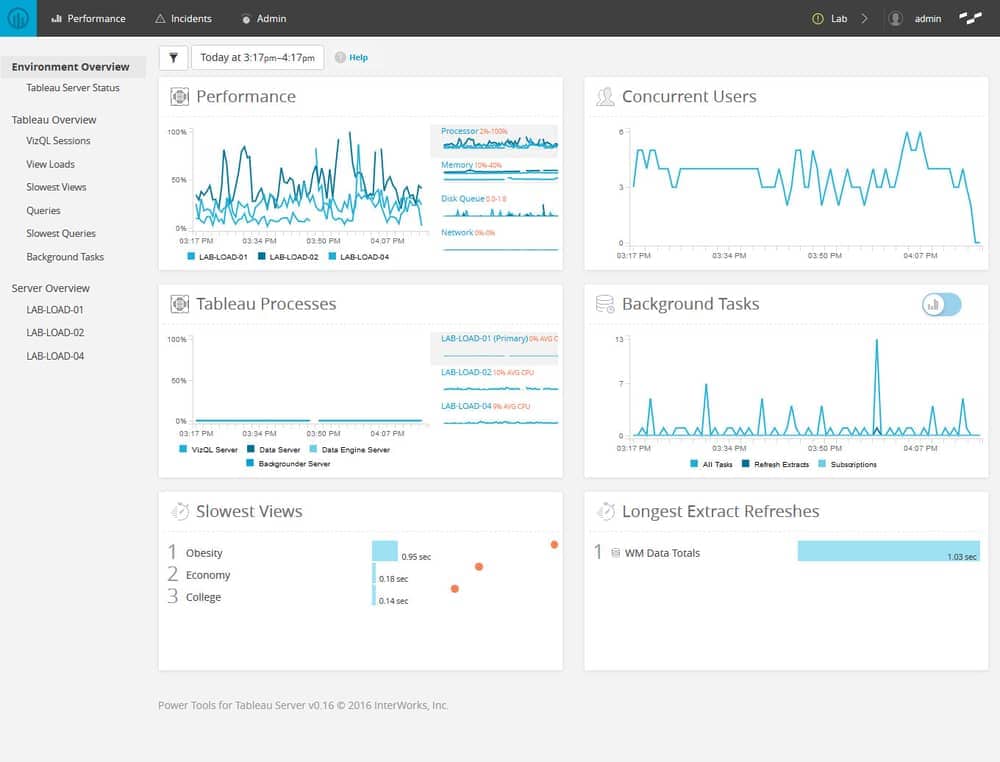Toggle Subscriptions legend entry
Screen dimensions: 1000x762
tap(848, 464)
